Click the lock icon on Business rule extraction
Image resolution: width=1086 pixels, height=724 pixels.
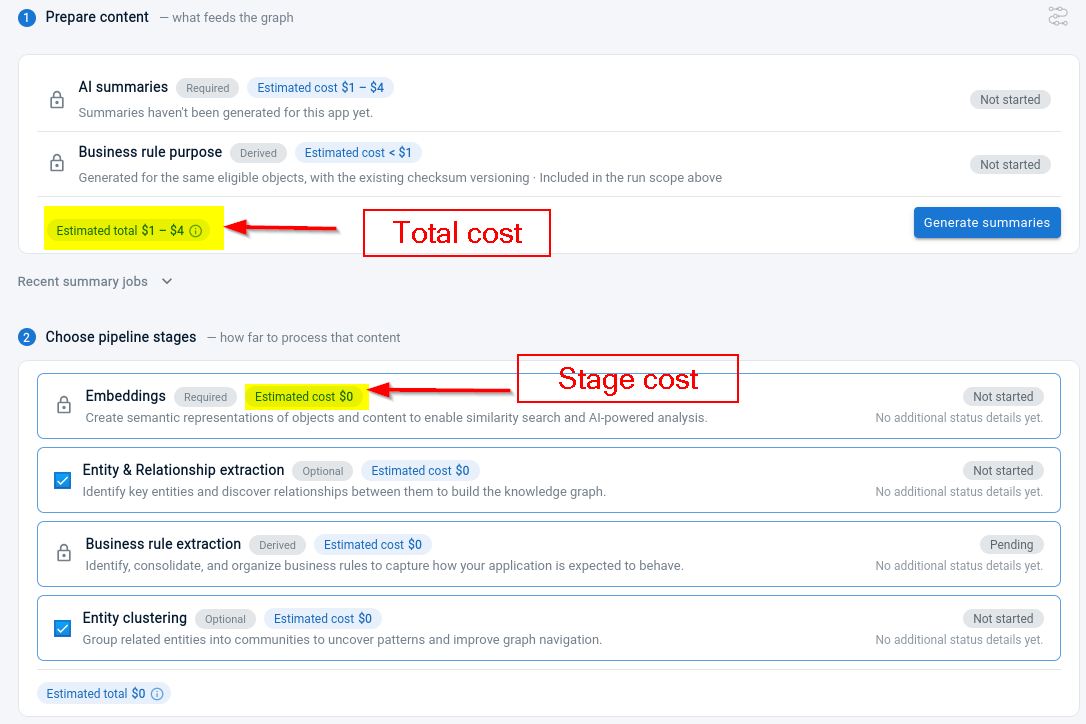point(64,553)
